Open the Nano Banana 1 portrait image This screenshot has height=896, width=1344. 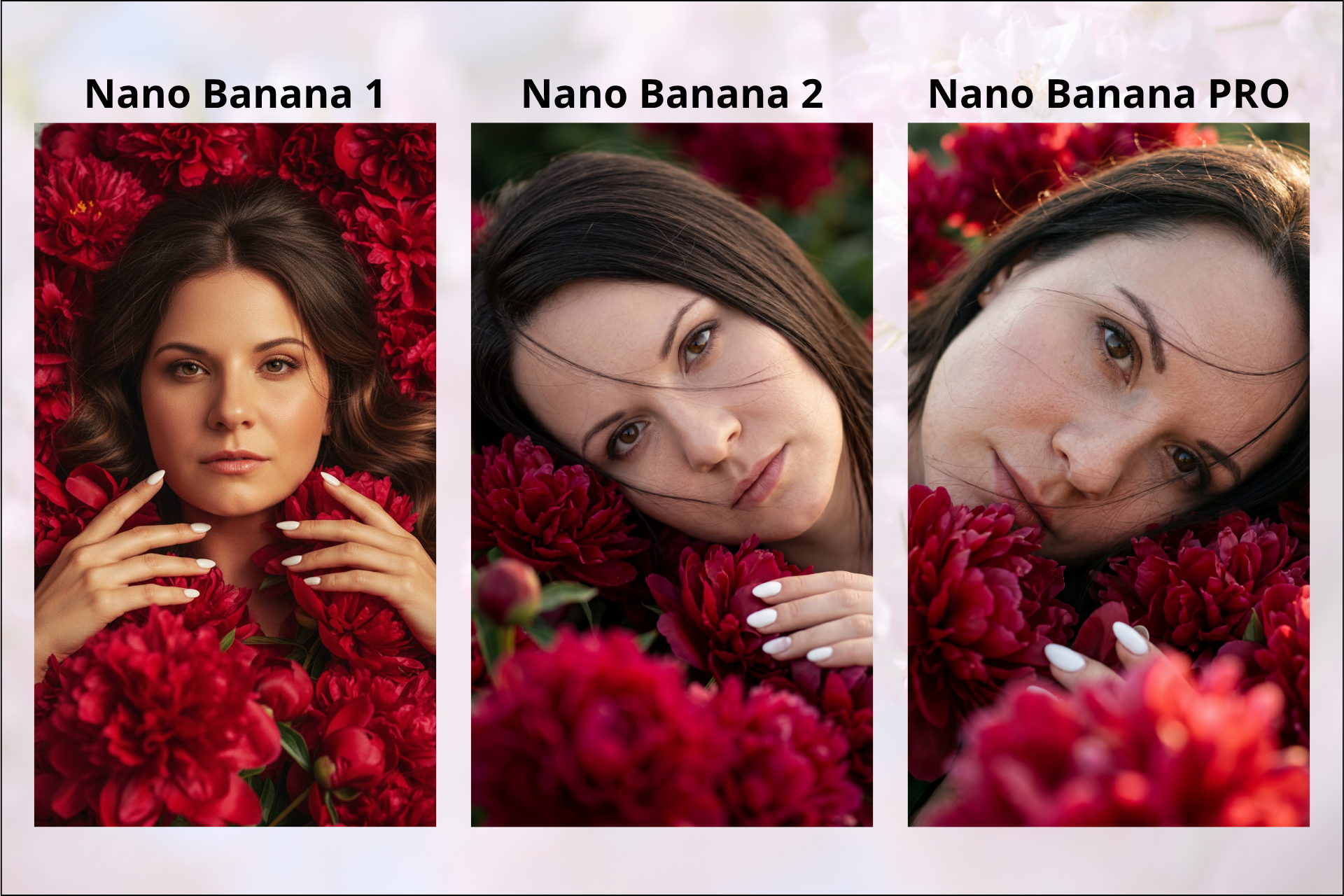235,475
